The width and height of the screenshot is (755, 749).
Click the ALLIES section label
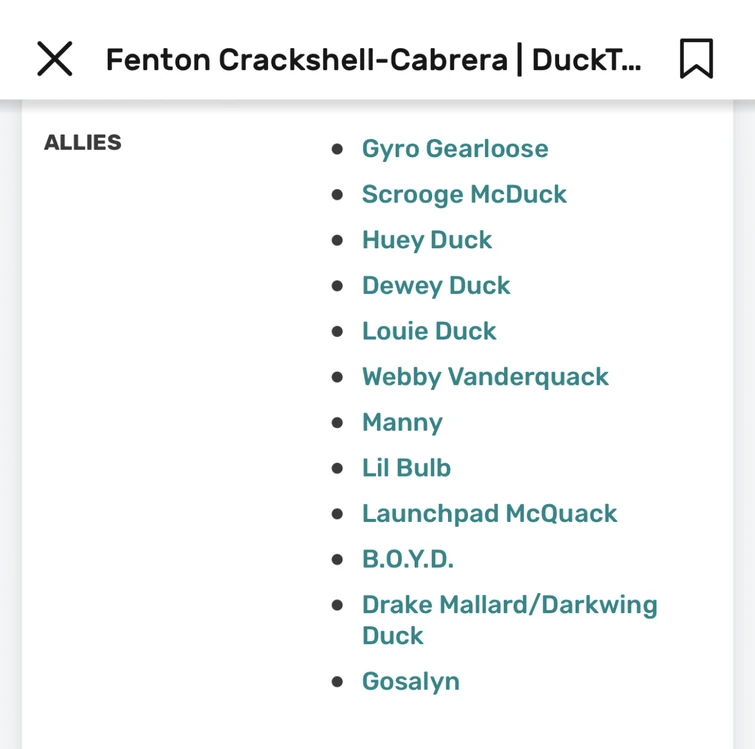coord(83,142)
